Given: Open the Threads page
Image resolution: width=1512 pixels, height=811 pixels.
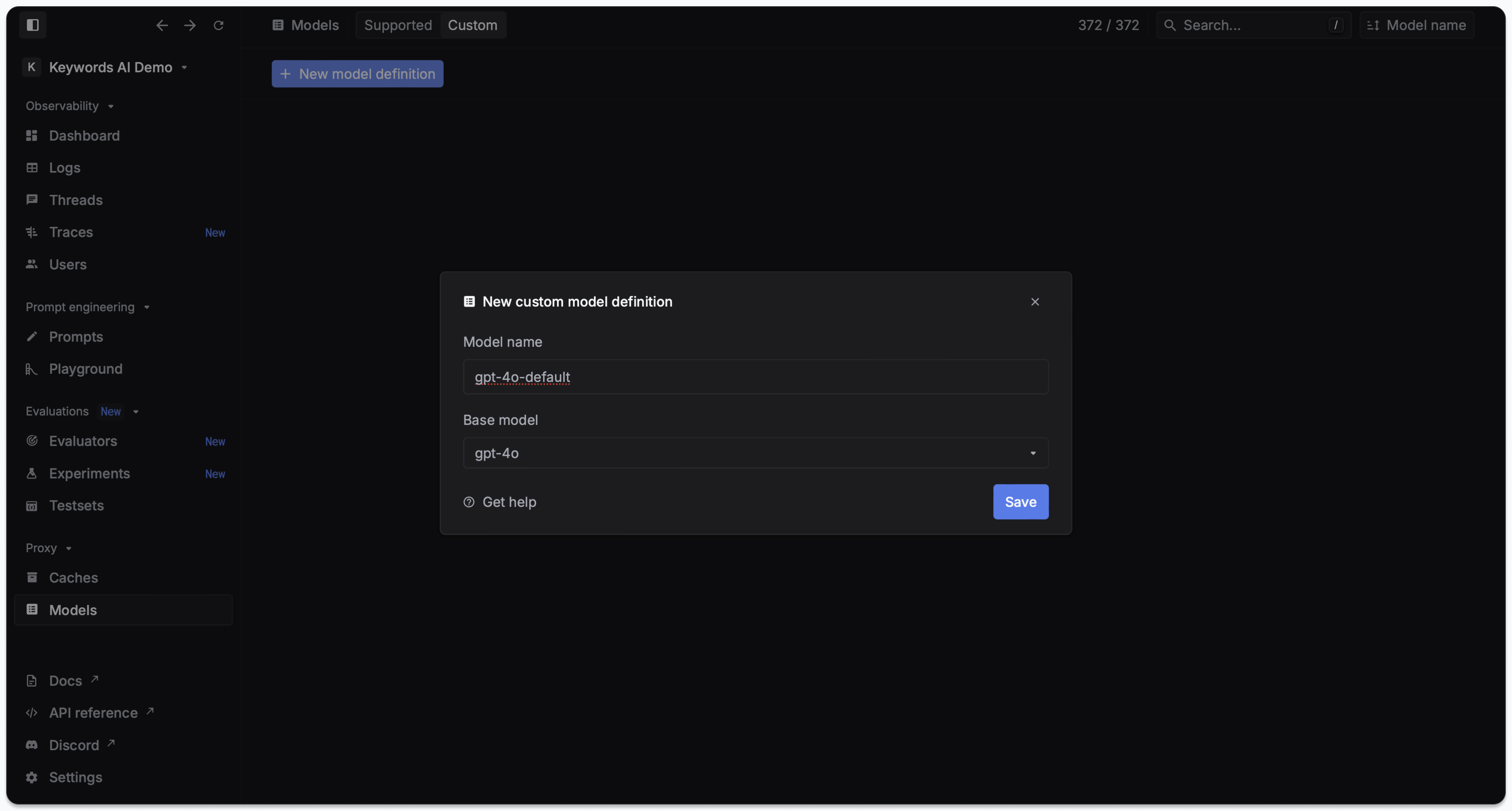Looking at the screenshot, I should (123, 200).
